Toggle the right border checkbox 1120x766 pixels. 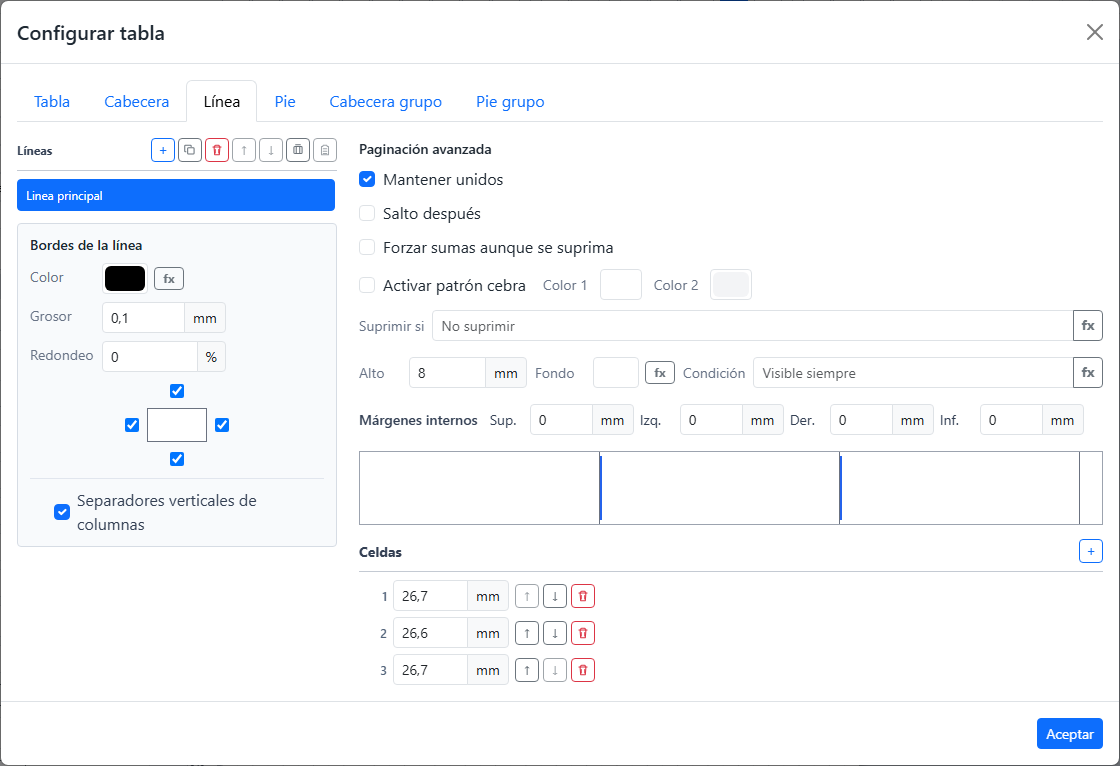(x=222, y=425)
